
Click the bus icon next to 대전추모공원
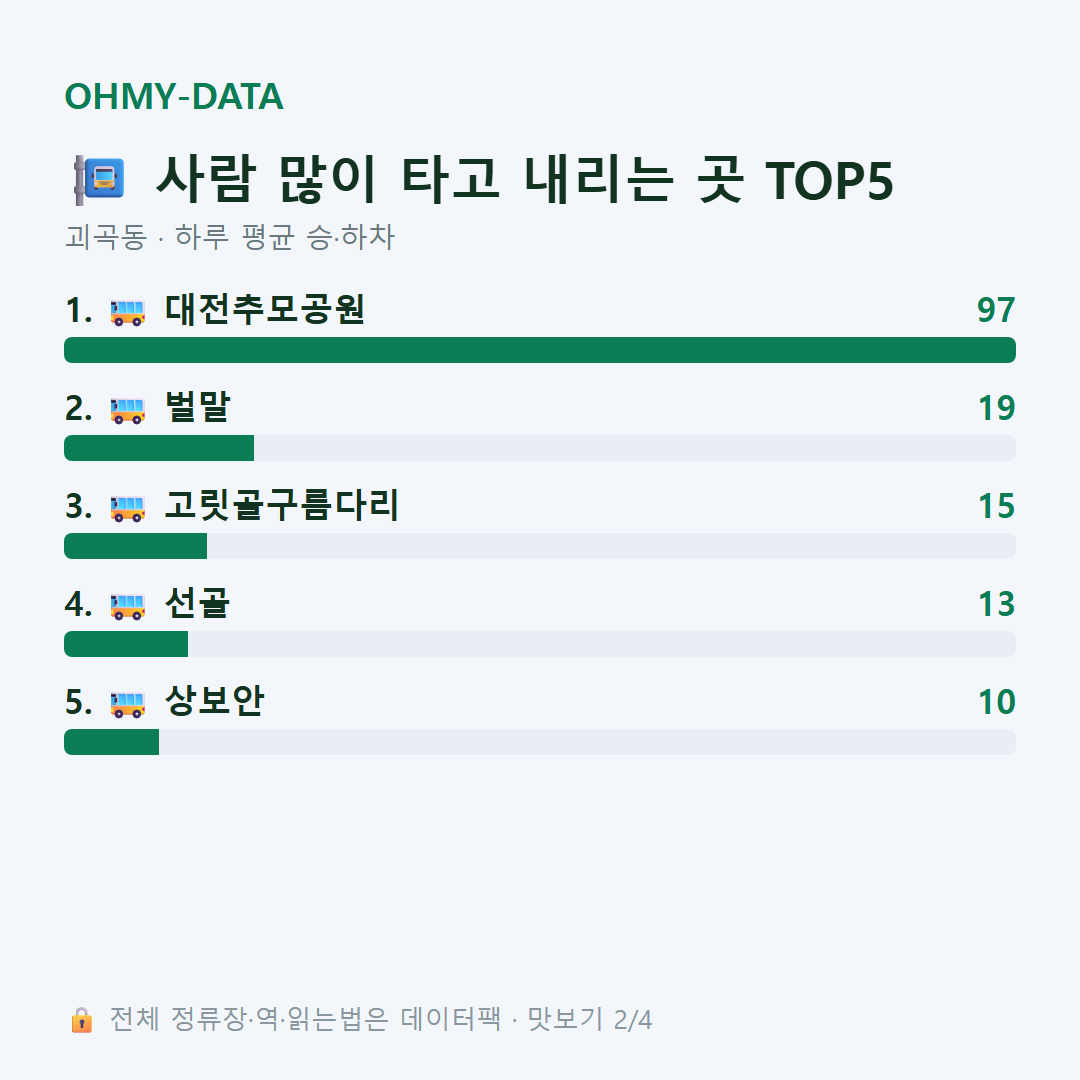[128, 312]
